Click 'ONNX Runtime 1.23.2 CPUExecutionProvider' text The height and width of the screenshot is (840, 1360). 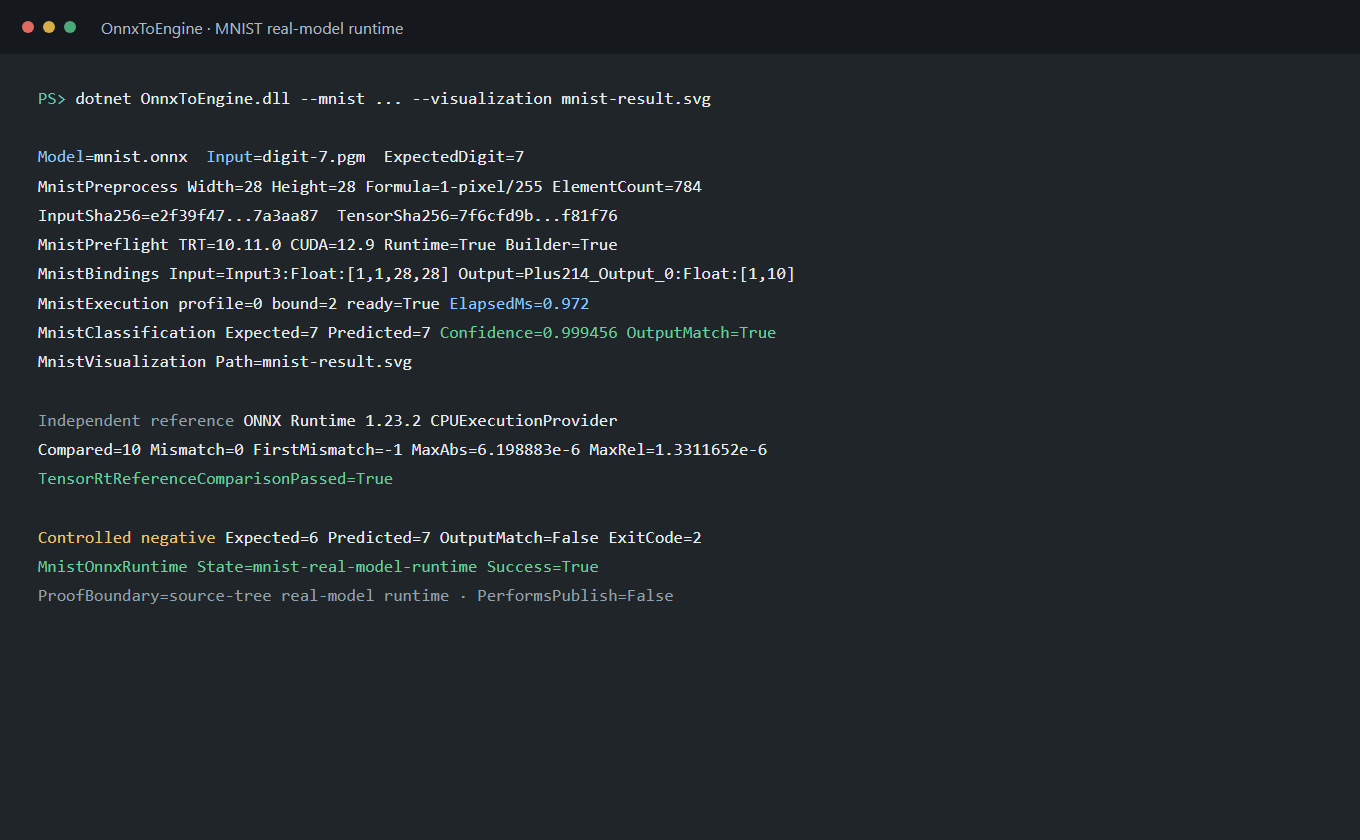[430, 421]
